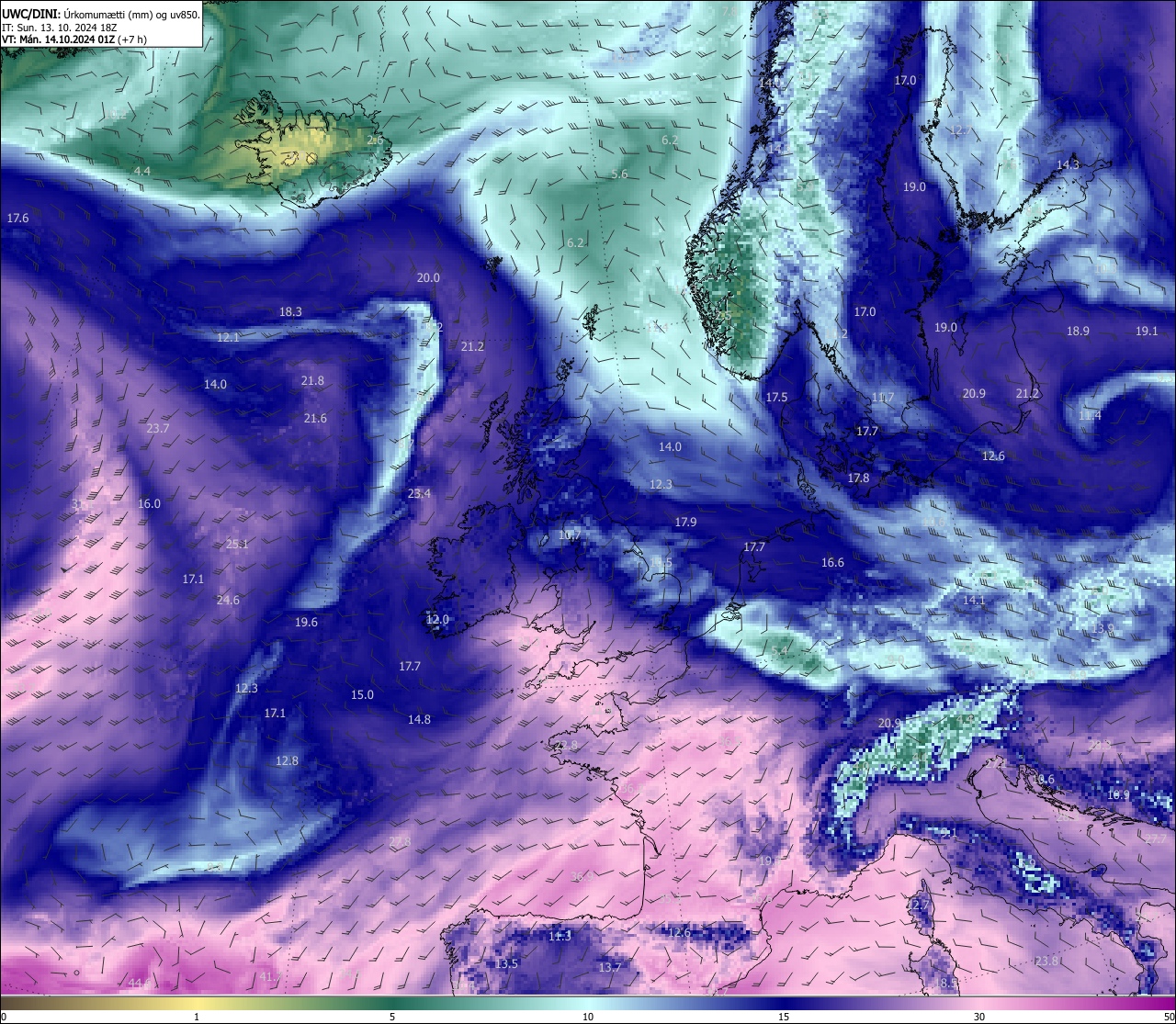
Task: Click the '50' tick label on the colour scale
Action: [1168, 1017]
